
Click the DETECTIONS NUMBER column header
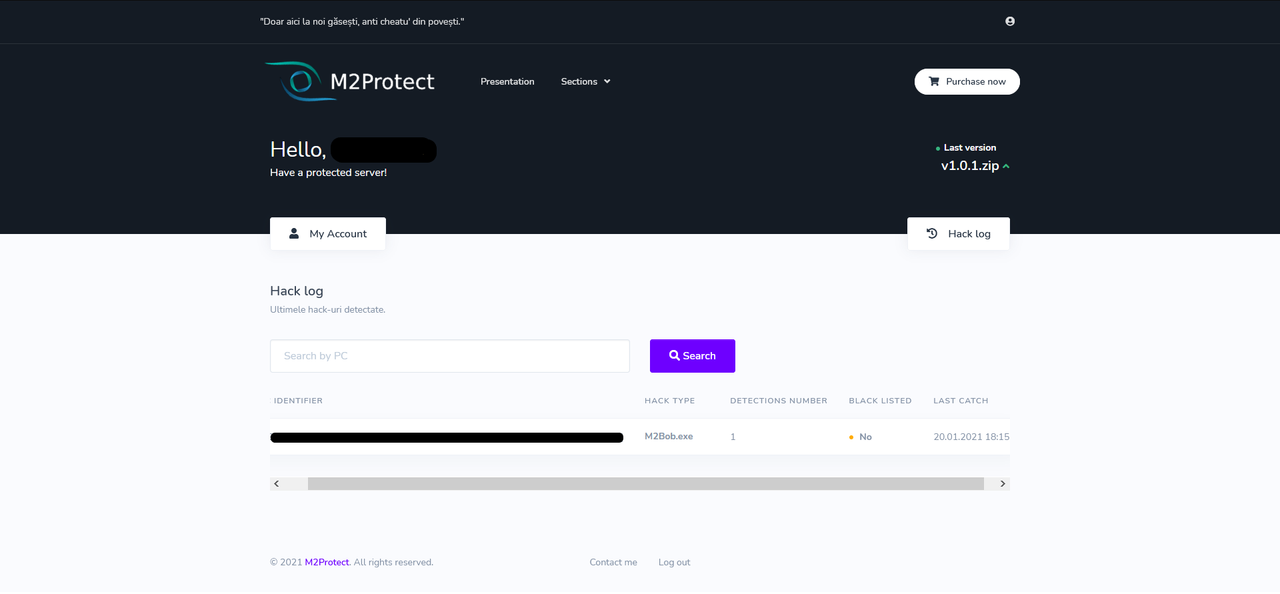click(x=778, y=401)
